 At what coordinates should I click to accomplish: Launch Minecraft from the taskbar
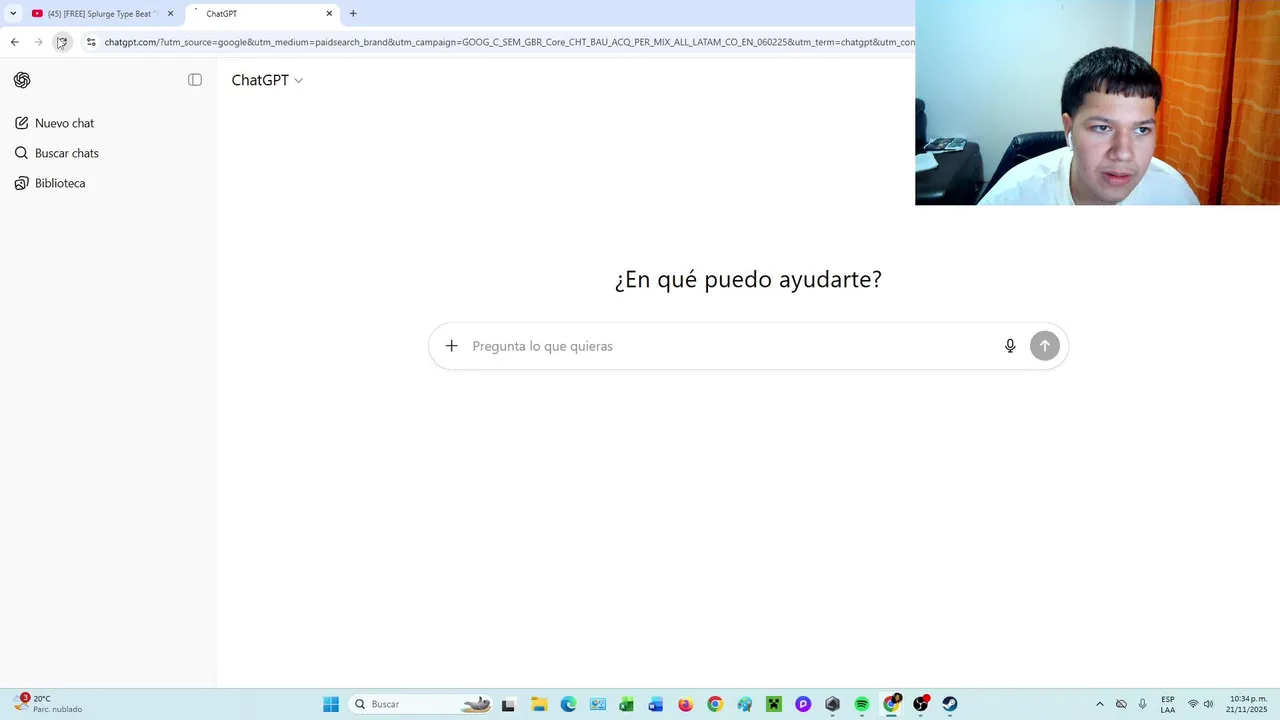(x=773, y=704)
